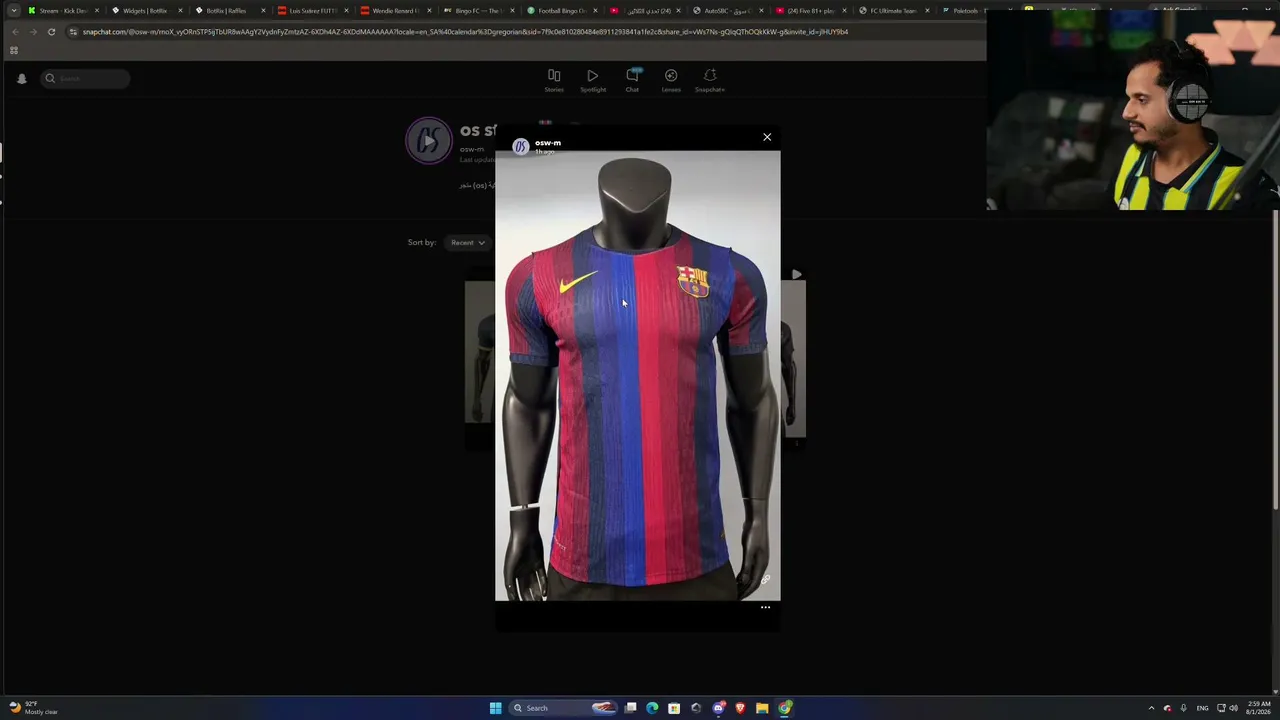The image size is (1280, 720).
Task: Open the Sort by Recent dropdown
Action: (467, 242)
